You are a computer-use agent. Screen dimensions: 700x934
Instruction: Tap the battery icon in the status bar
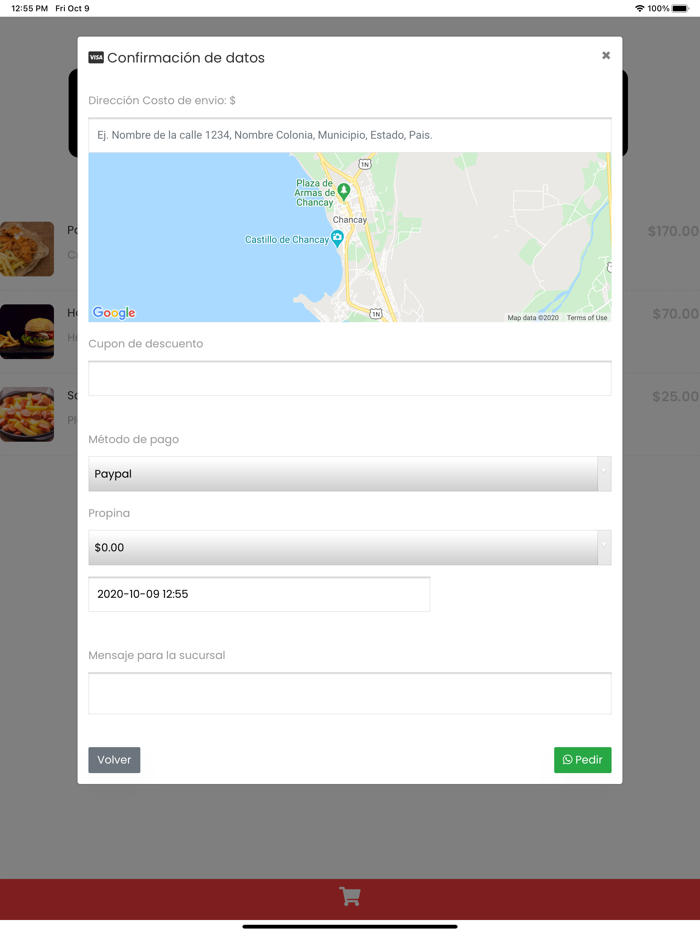[x=681, y=8]
